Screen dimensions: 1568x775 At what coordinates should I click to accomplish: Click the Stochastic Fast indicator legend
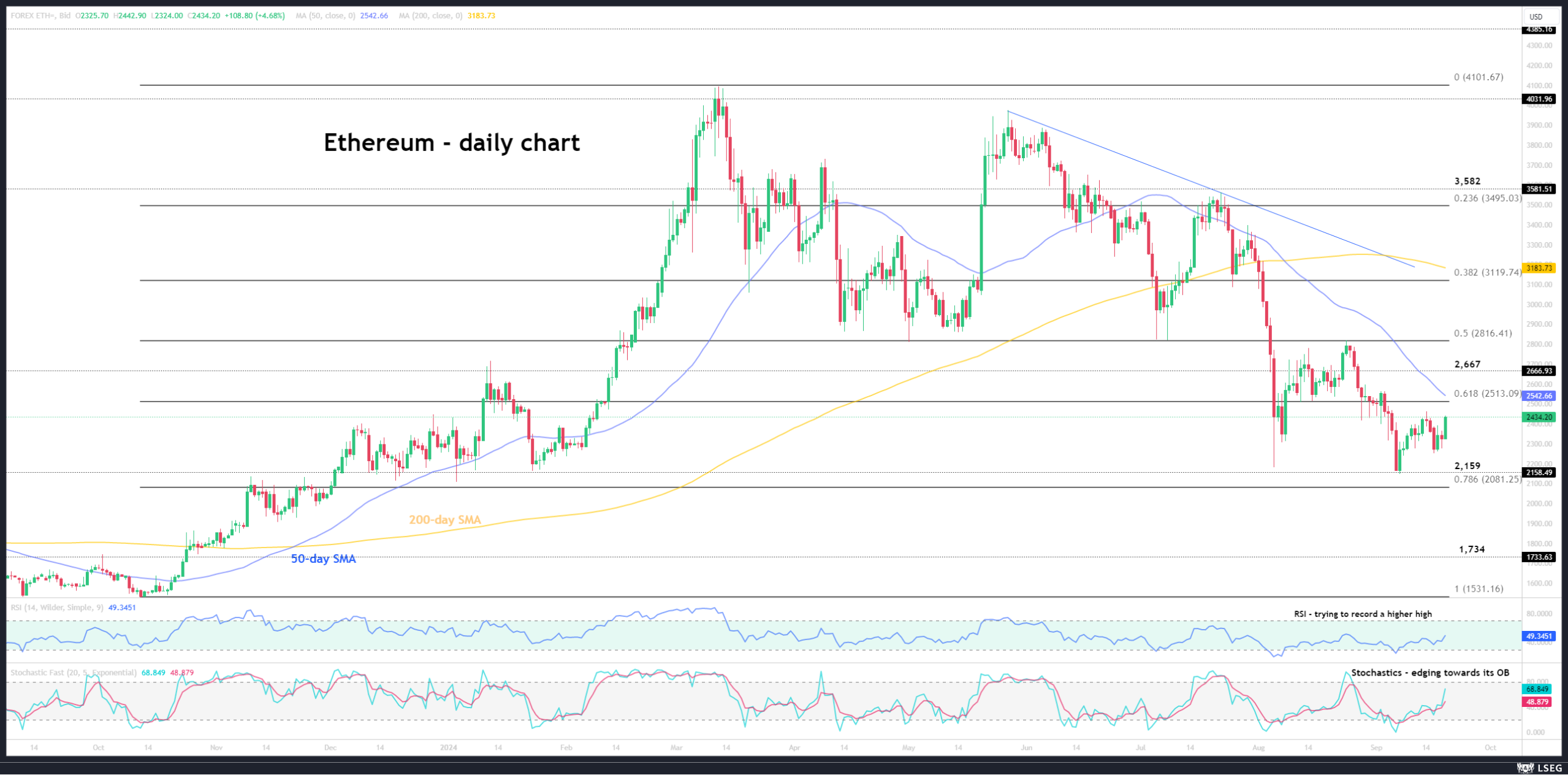tap(74, 673)
